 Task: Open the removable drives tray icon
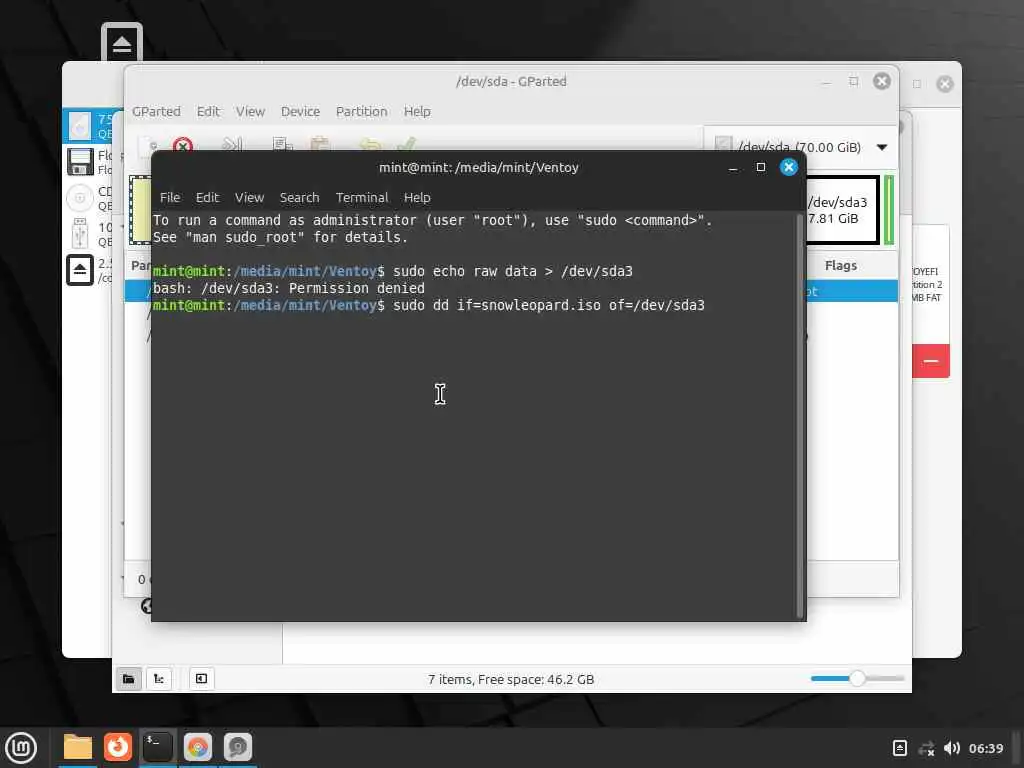[x=899, y=748]
